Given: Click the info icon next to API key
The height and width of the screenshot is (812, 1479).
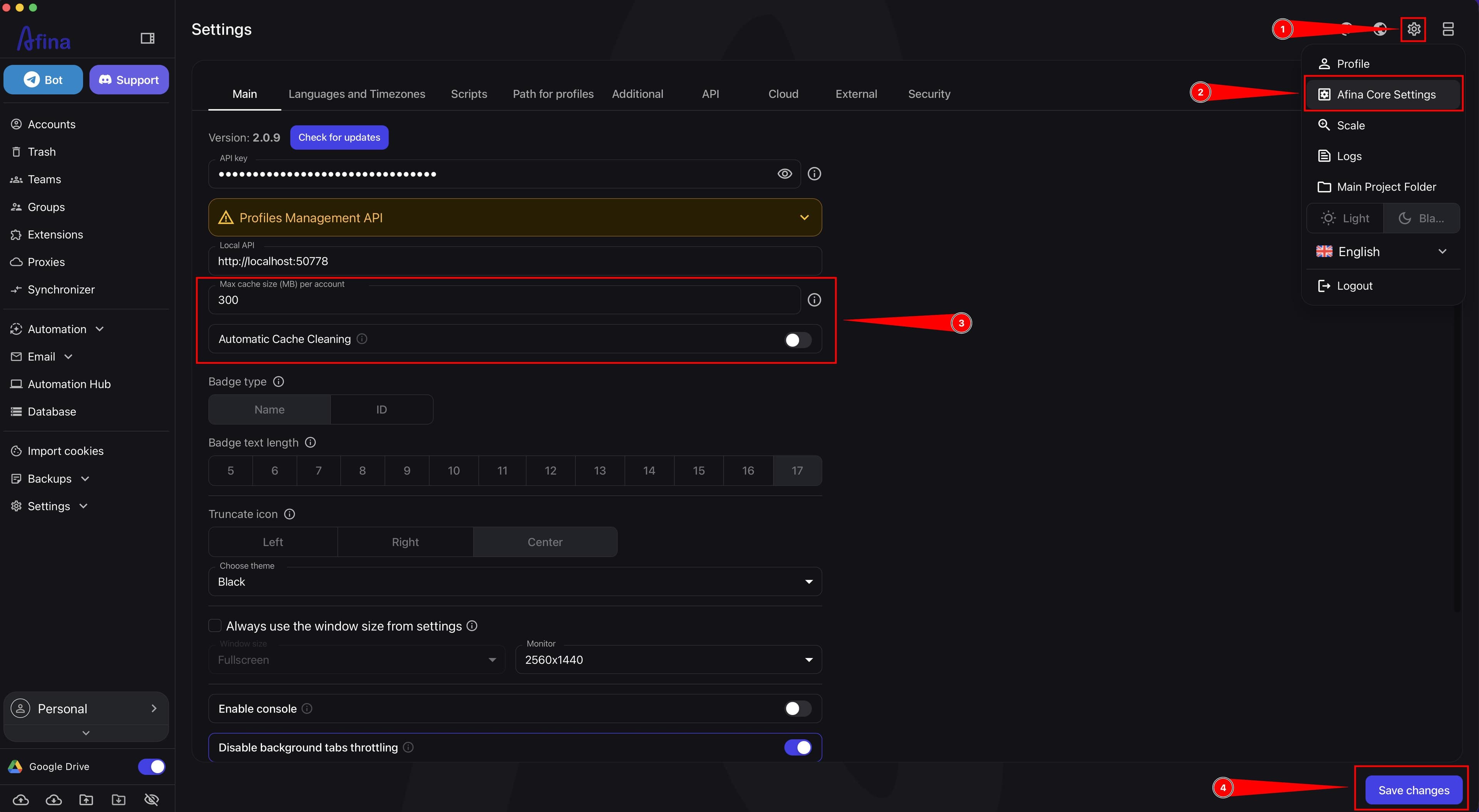Looking at the screenshot, I should 814,174.
